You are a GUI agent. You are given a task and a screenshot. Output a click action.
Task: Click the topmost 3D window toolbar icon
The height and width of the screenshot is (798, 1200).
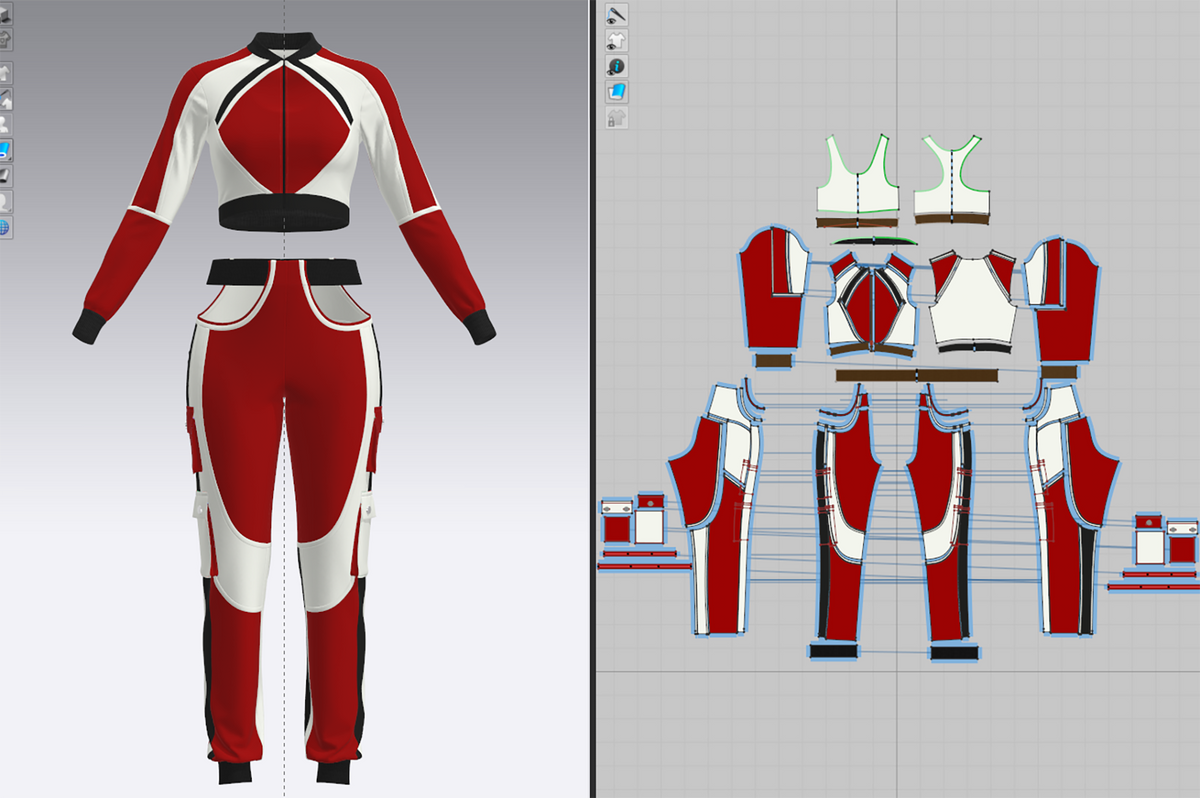(x=5, y=15)
